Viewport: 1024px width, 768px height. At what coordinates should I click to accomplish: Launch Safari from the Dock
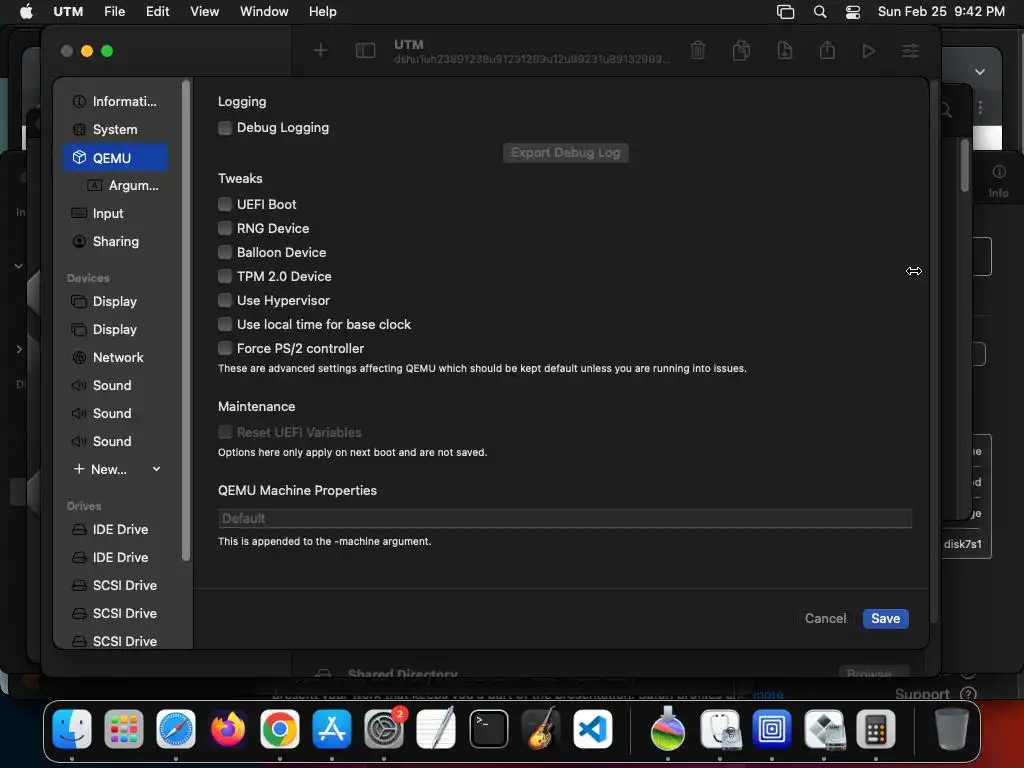(x=176, y=729)
